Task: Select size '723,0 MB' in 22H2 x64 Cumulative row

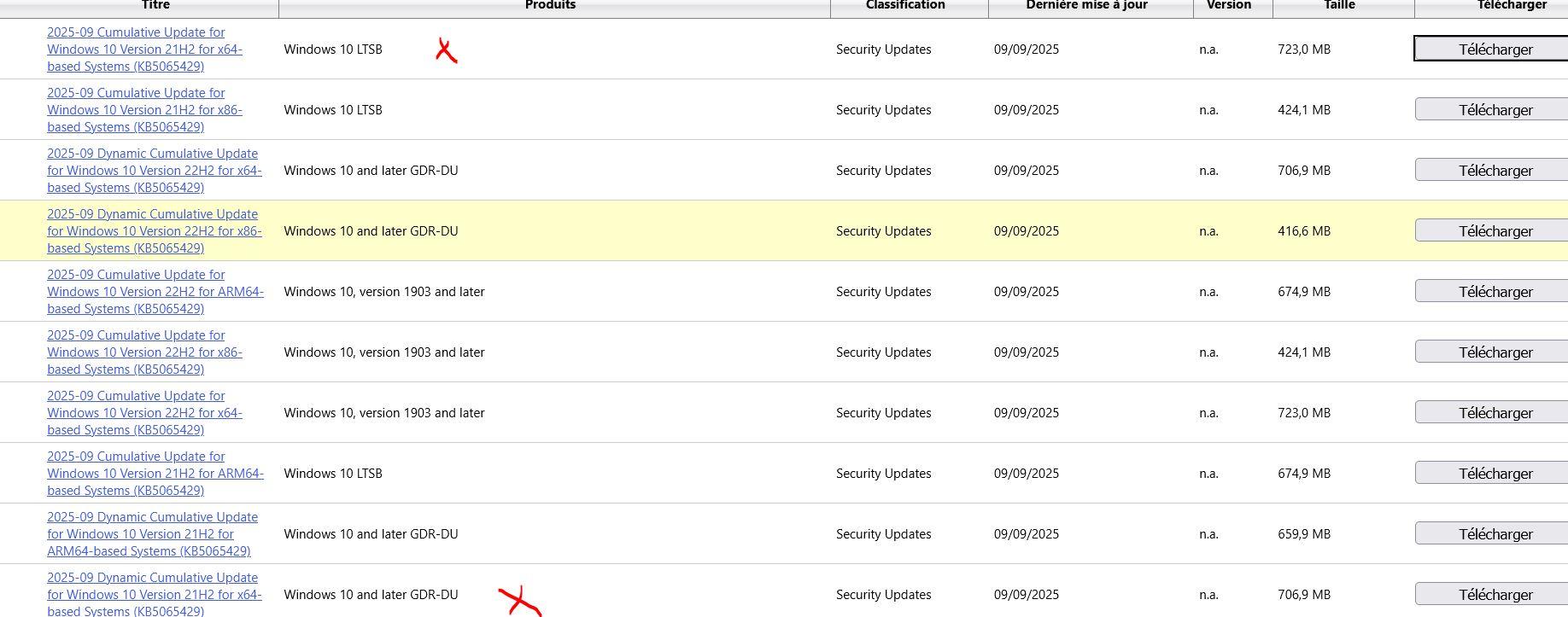Action: (1304, 413)
